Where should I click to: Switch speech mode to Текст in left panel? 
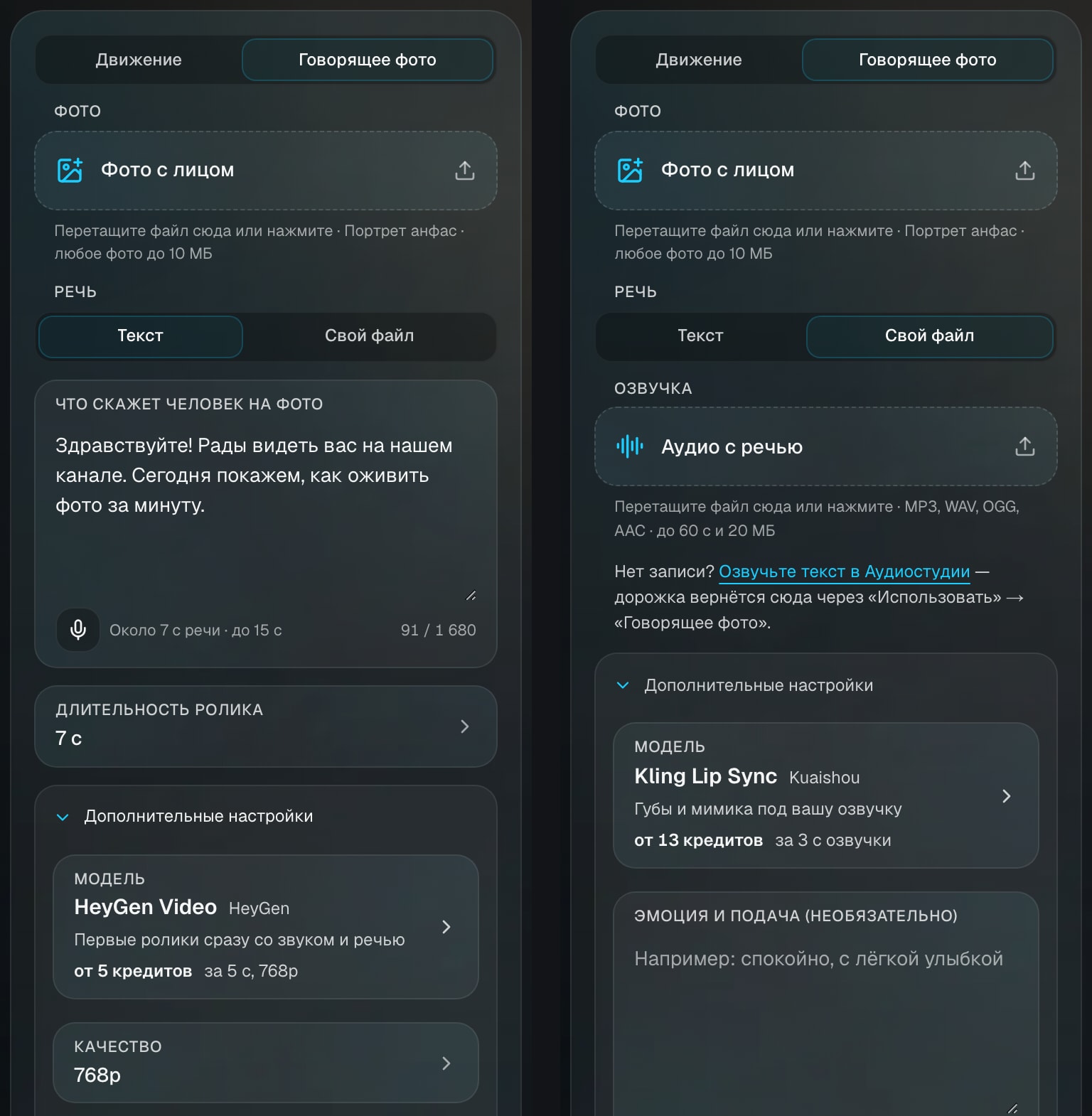tap(141, 336)
